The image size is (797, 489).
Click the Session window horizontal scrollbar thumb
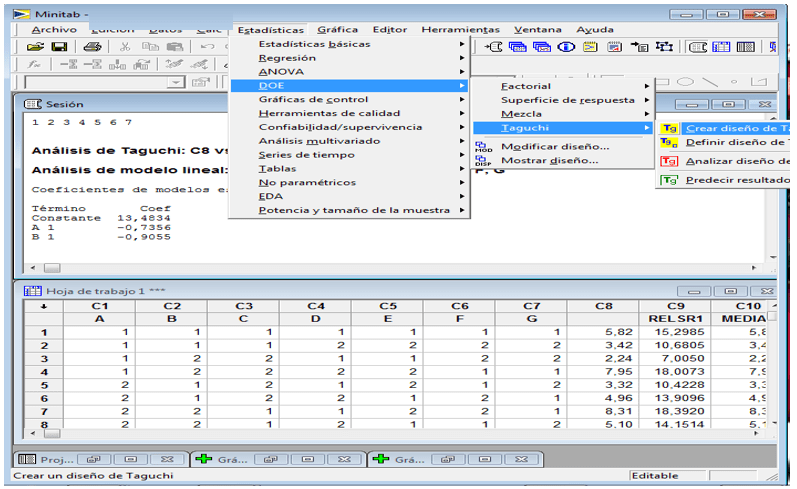click(x=52, y=268)
